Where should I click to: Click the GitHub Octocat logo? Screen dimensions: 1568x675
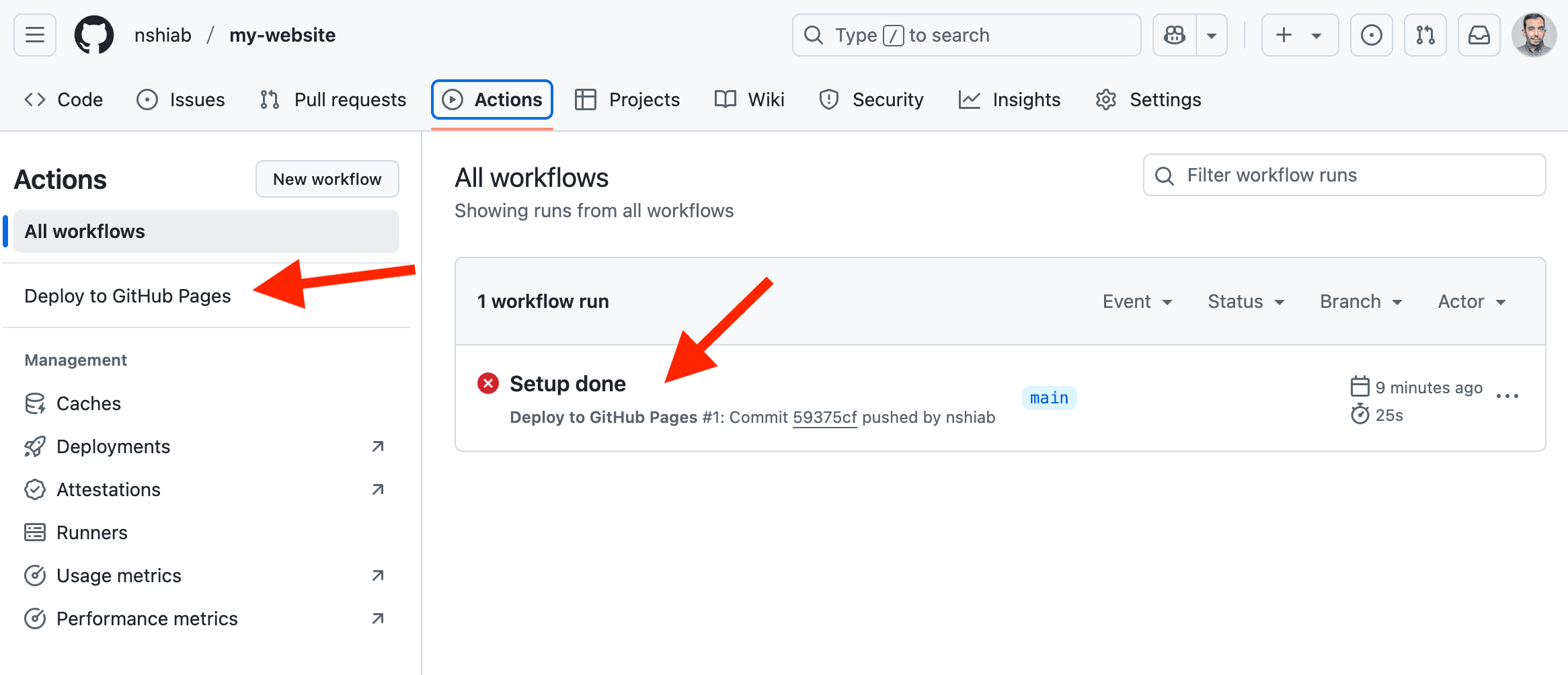click(94, 35)
